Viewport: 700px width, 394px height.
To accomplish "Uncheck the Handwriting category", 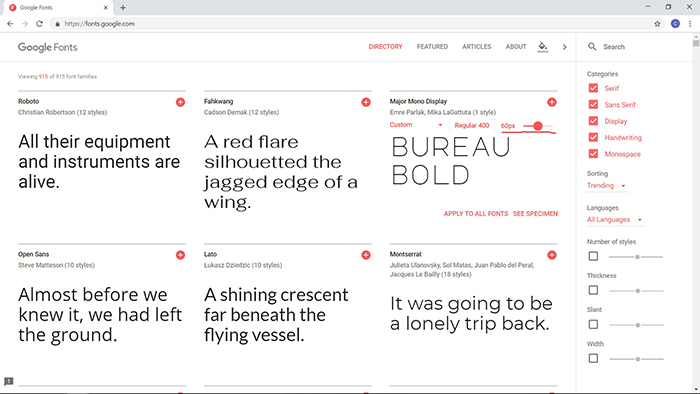I will [593, 137].
